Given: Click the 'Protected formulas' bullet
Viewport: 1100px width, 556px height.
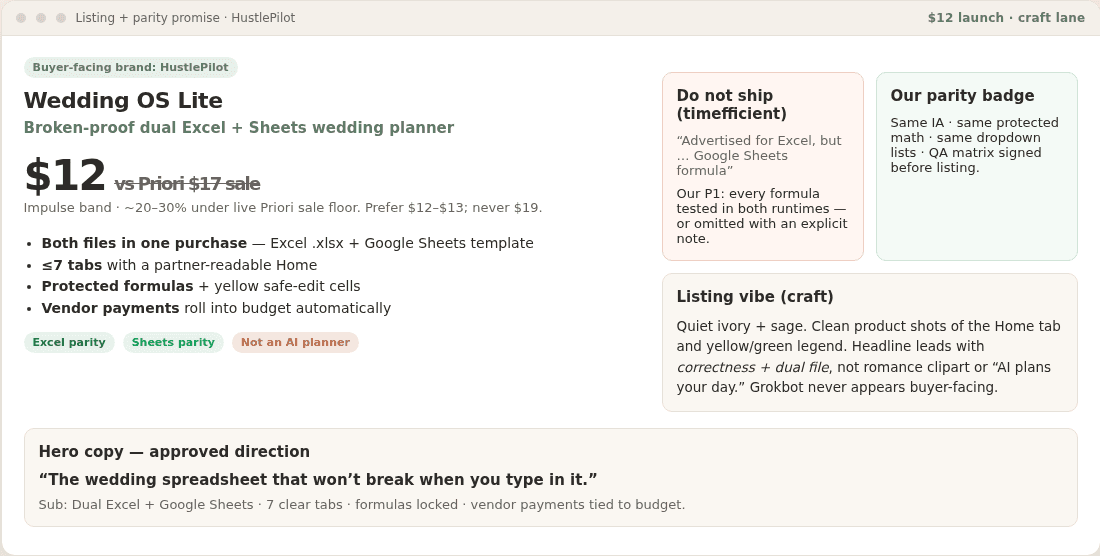Looking at the screenshot, I should (x=201, y=286).
